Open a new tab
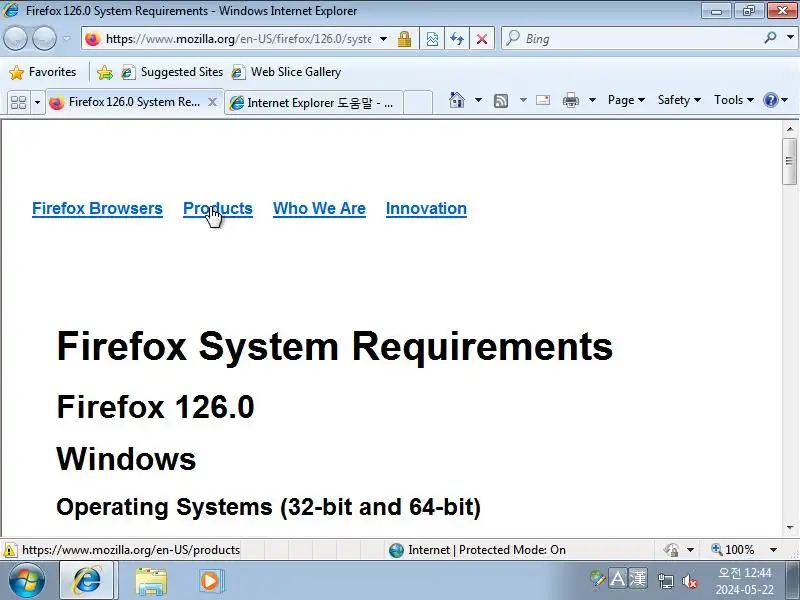This screenshot has height=600, width=800. coord(418,103)
